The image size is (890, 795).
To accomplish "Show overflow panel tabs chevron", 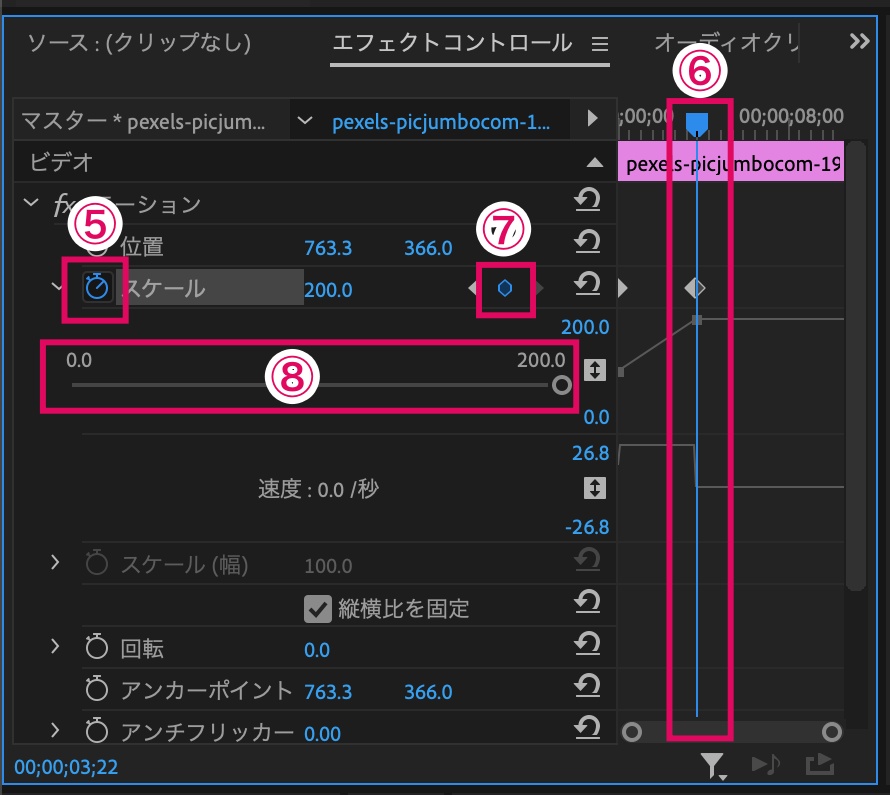I will (x=859, y=41).
